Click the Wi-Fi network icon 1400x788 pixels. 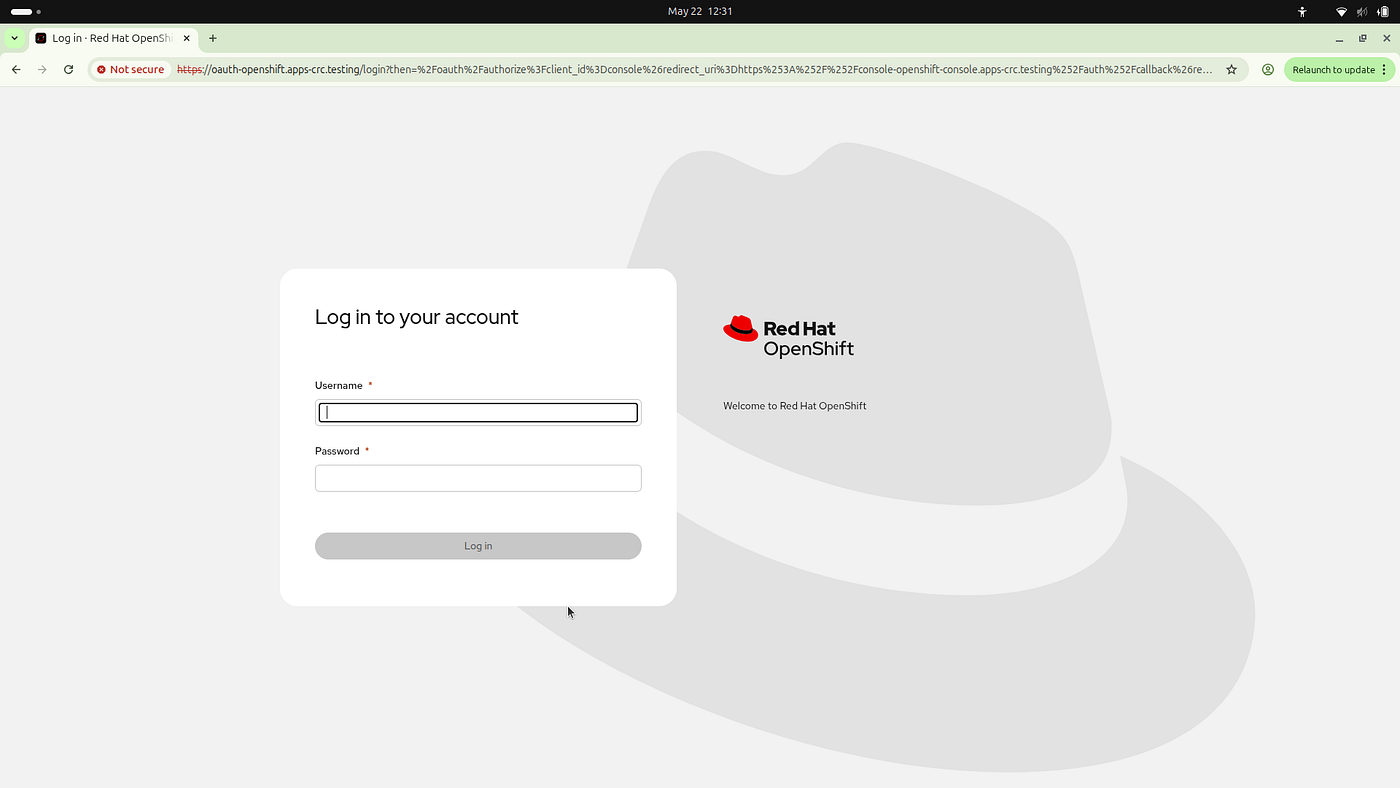(x=1342, y=12)
